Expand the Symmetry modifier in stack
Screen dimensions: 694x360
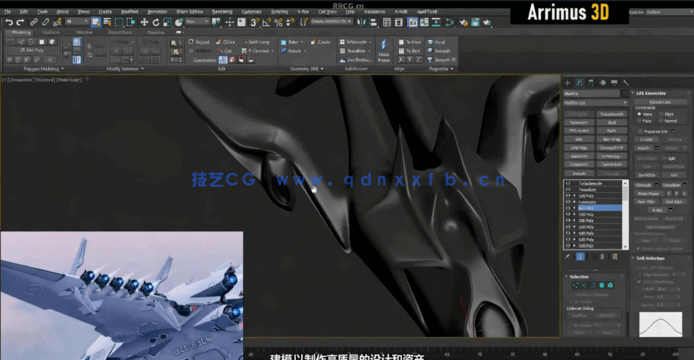pos(574,202)
